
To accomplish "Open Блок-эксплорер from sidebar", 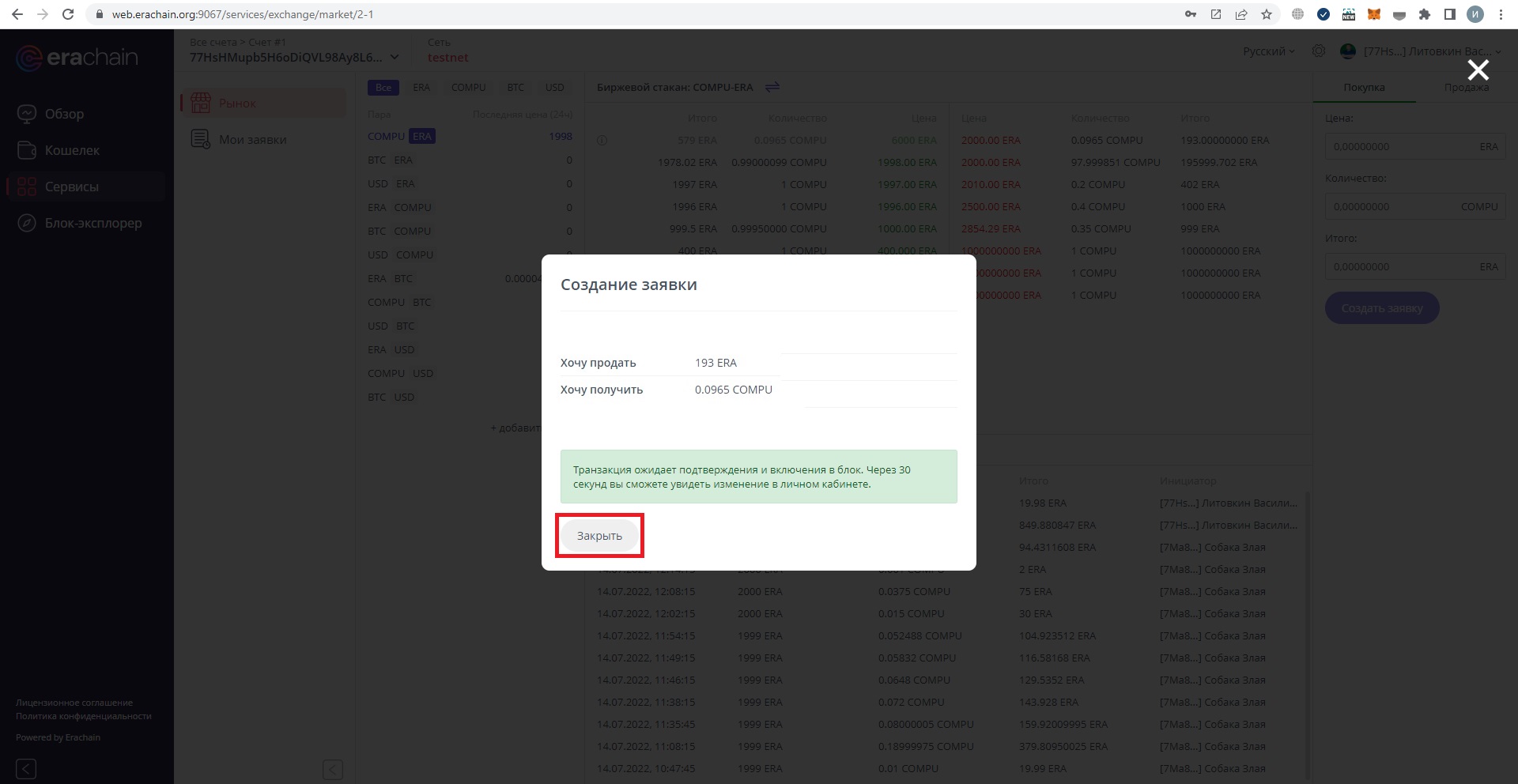I will (x=93, y=223).
